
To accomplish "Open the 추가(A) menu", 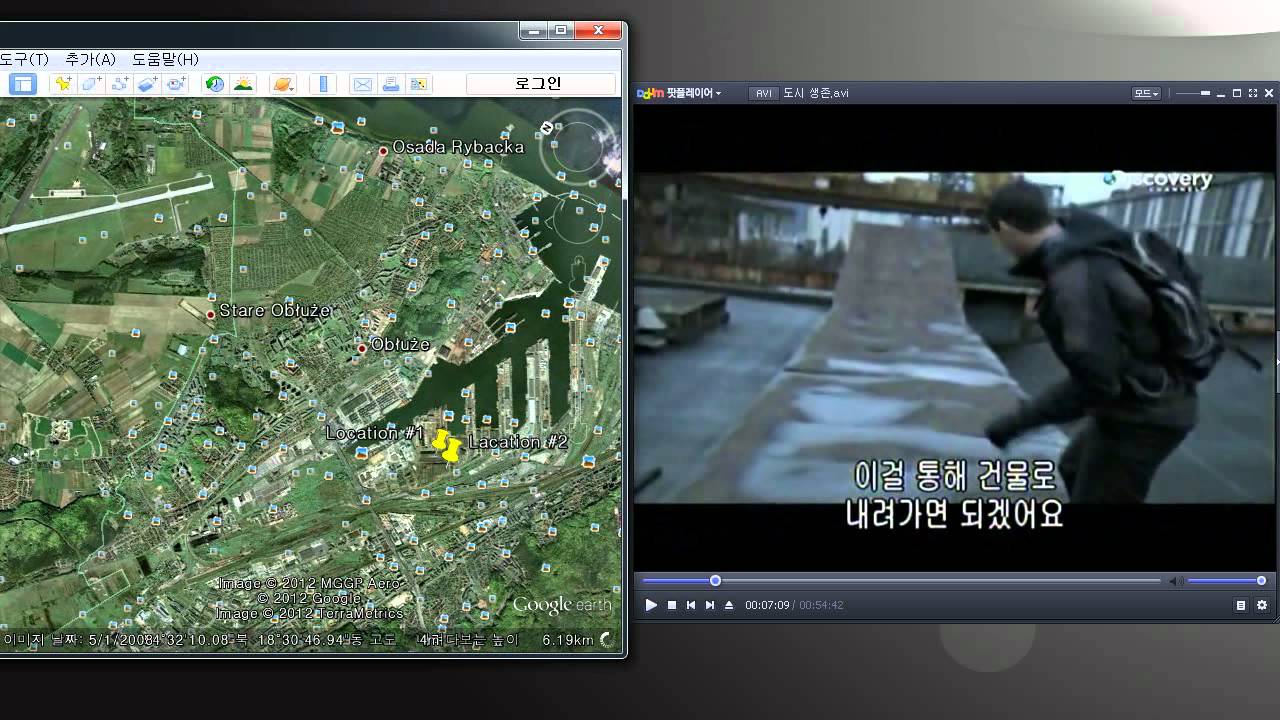I will pos(91,59).
